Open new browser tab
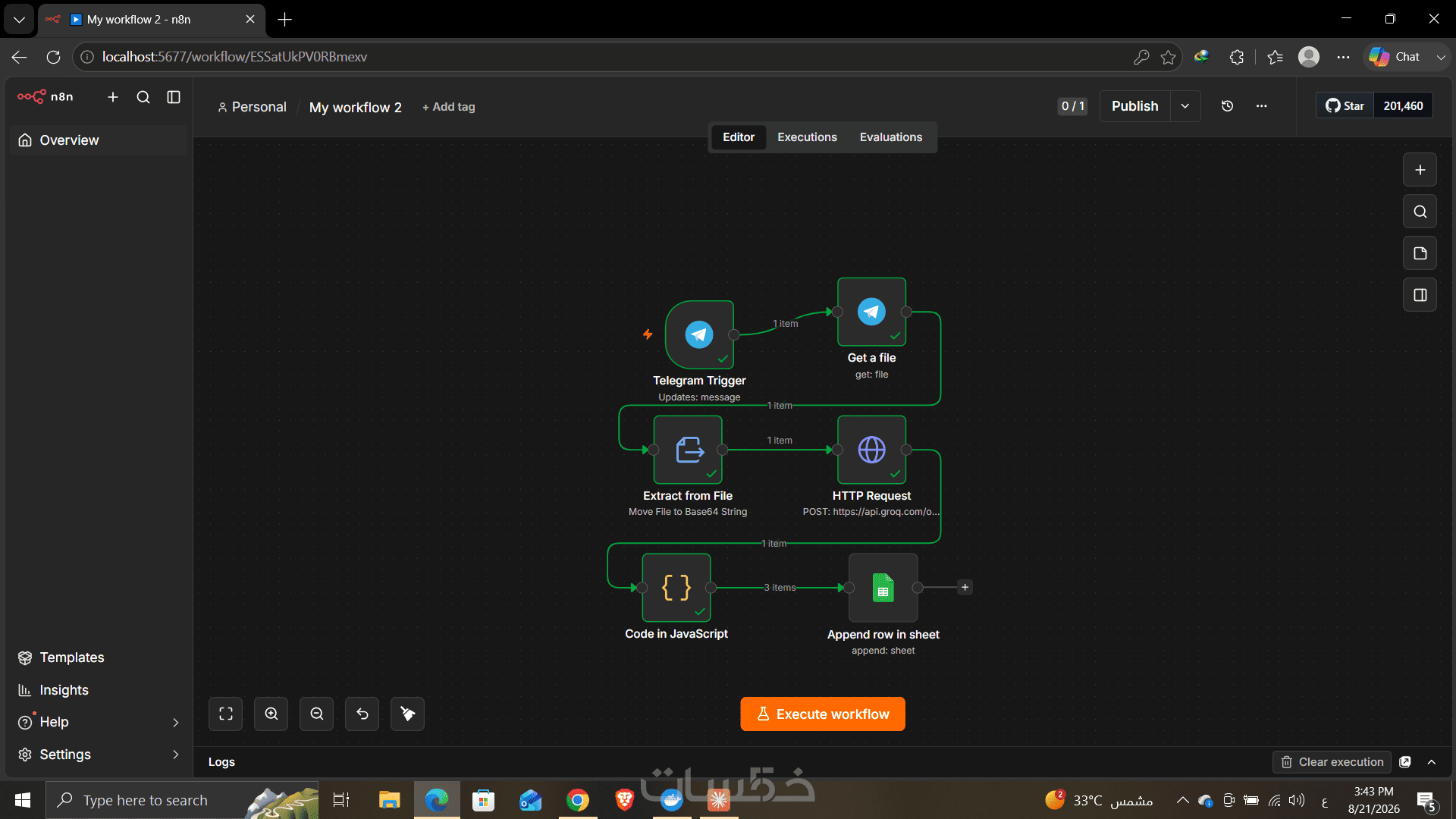Viewport: 1456px width, 819px height. [x=285, y=20]
